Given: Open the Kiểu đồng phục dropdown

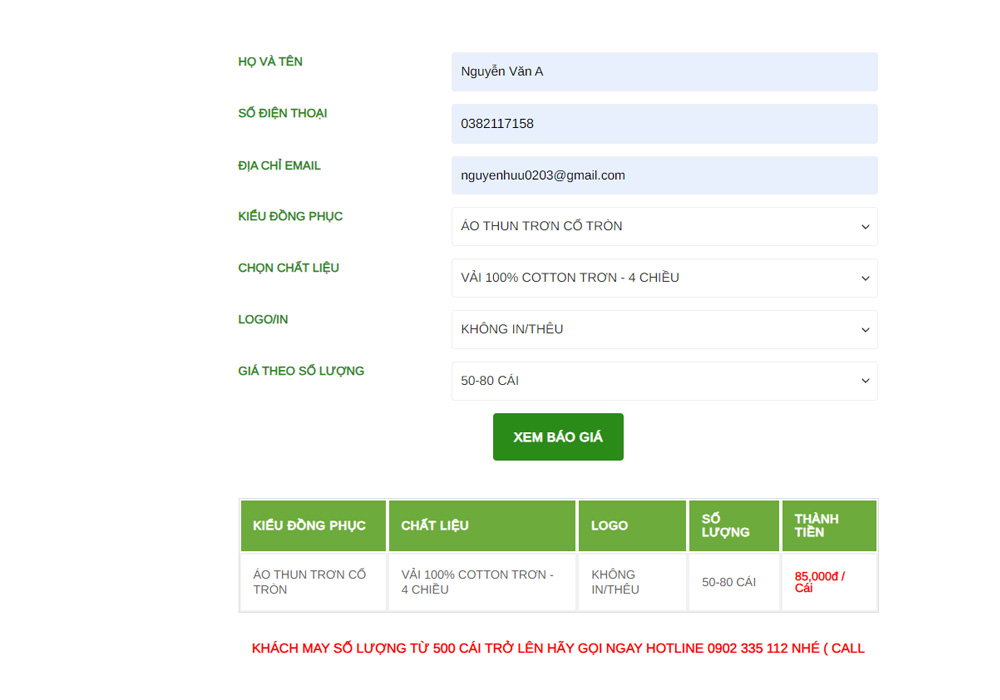Looking at the screenshot, I should point(664,226).
